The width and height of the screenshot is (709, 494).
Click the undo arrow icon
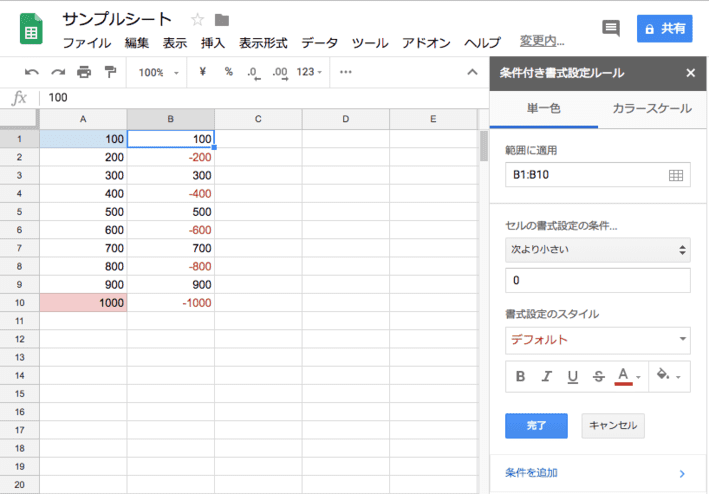[x=32, y=72]
